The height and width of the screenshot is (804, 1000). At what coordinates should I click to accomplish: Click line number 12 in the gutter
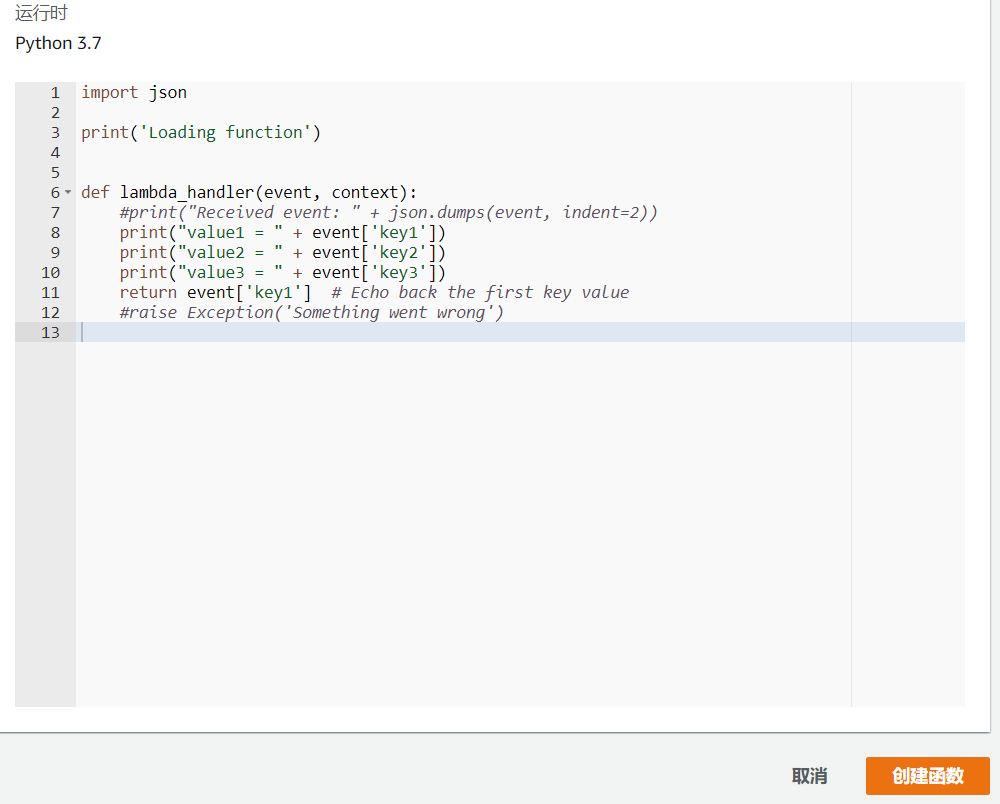[50, 312]
